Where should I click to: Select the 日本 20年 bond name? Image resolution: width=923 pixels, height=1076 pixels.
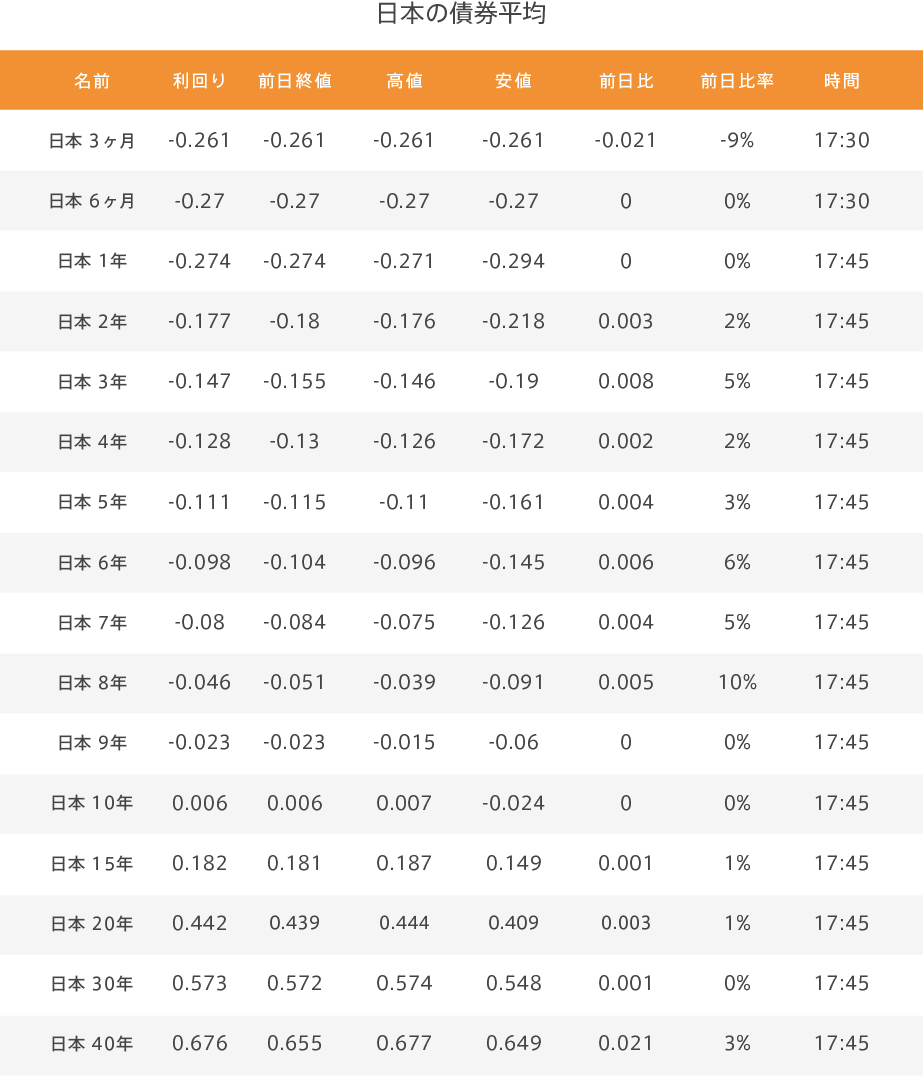tap(92, 923)
